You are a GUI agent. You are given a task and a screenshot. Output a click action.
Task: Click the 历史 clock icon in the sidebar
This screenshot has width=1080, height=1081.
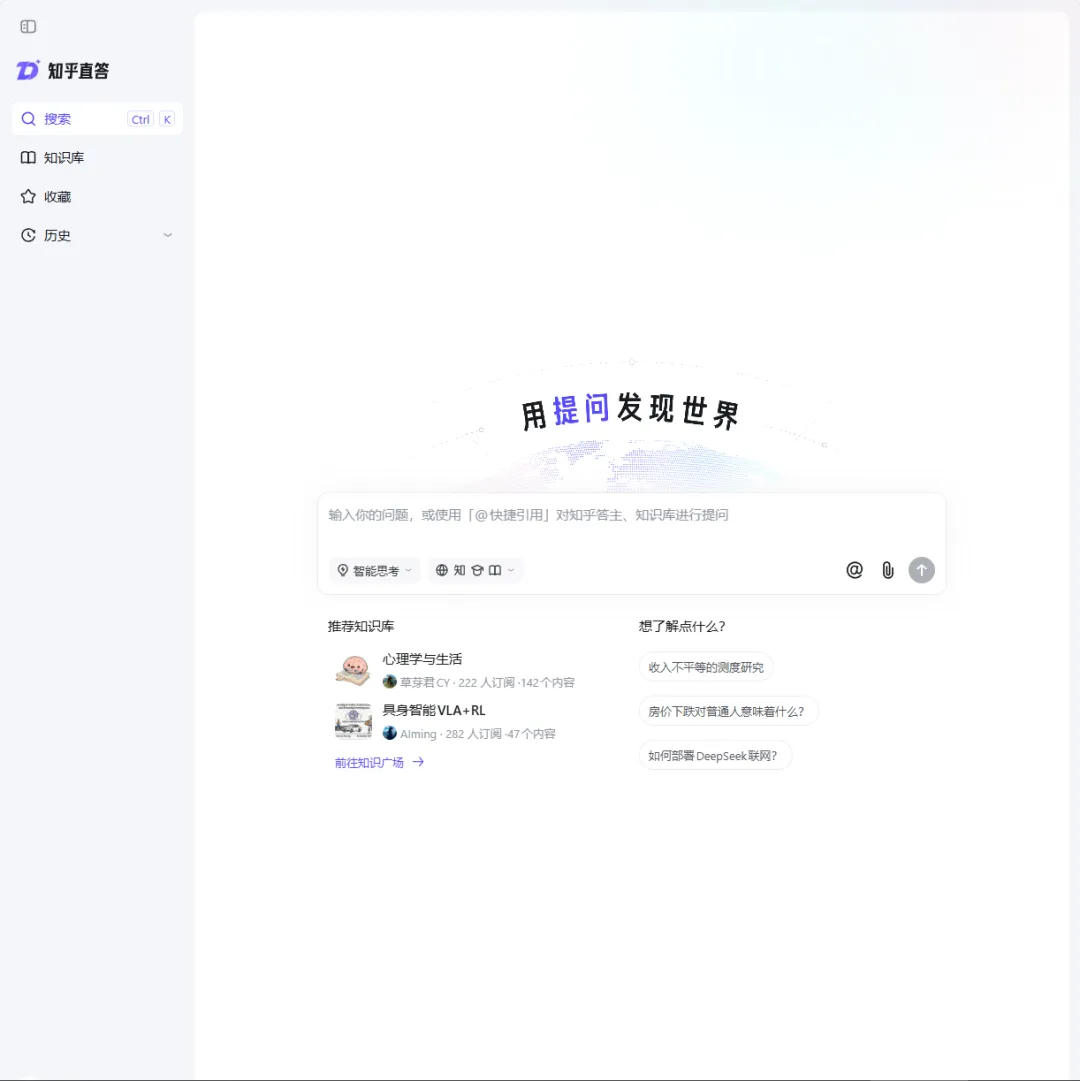(28, 235)
